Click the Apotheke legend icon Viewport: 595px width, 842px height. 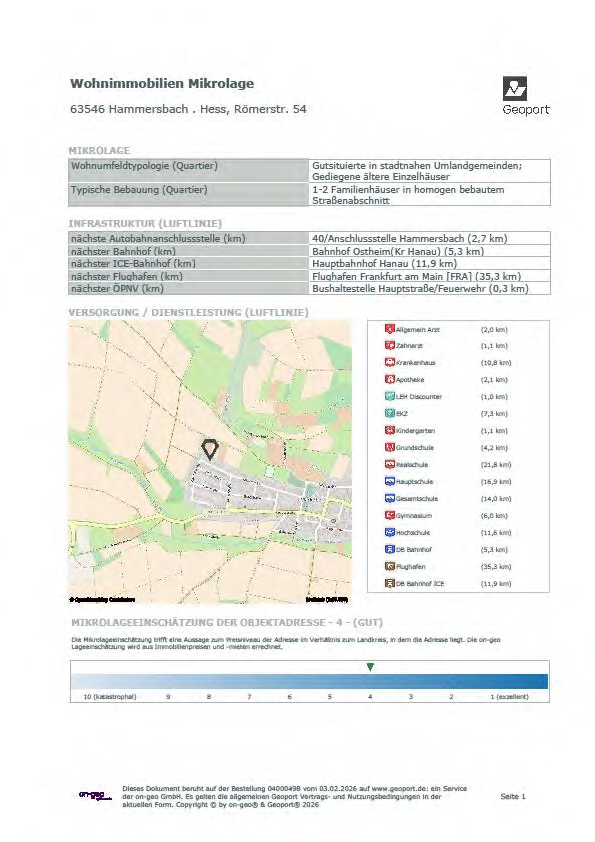pyautogui.click(x=390, y=379)
